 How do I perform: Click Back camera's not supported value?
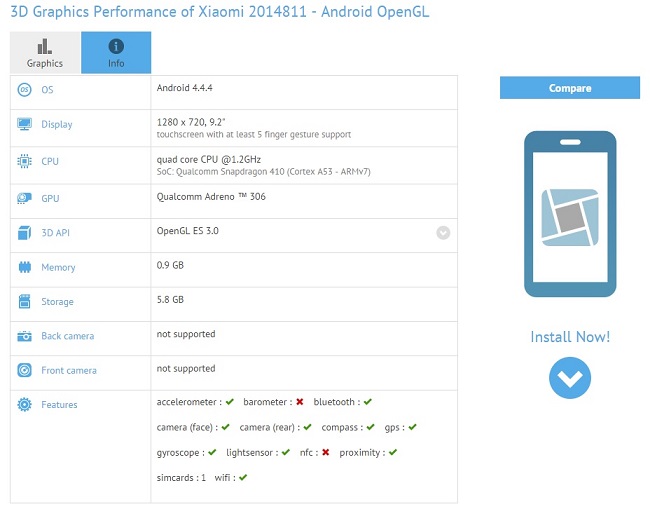[x=186, y=334]
